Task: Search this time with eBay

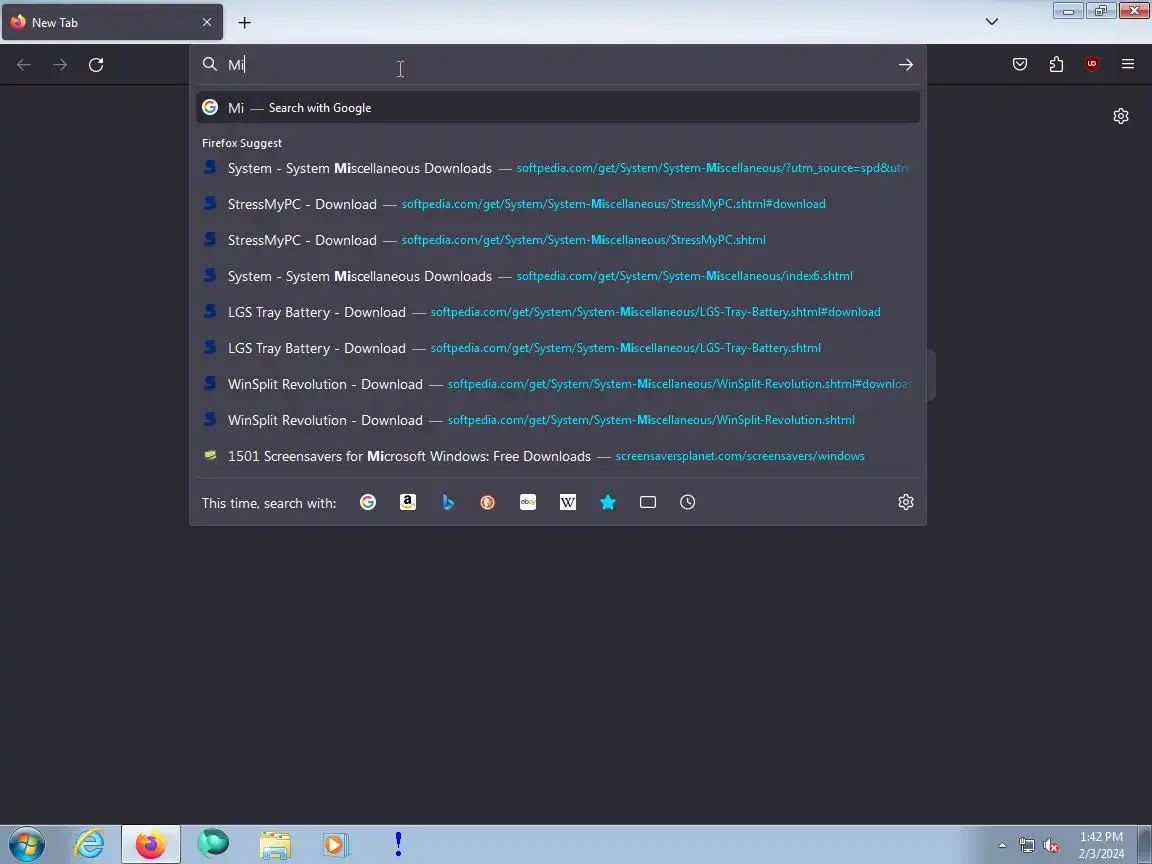Action: point(528,502)
